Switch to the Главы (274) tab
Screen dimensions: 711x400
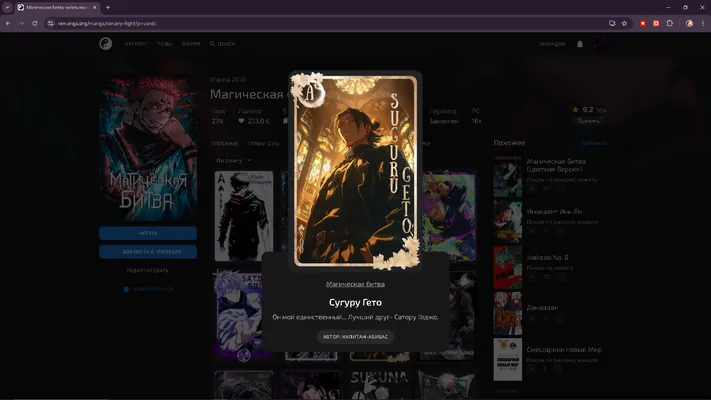(263, 143)
